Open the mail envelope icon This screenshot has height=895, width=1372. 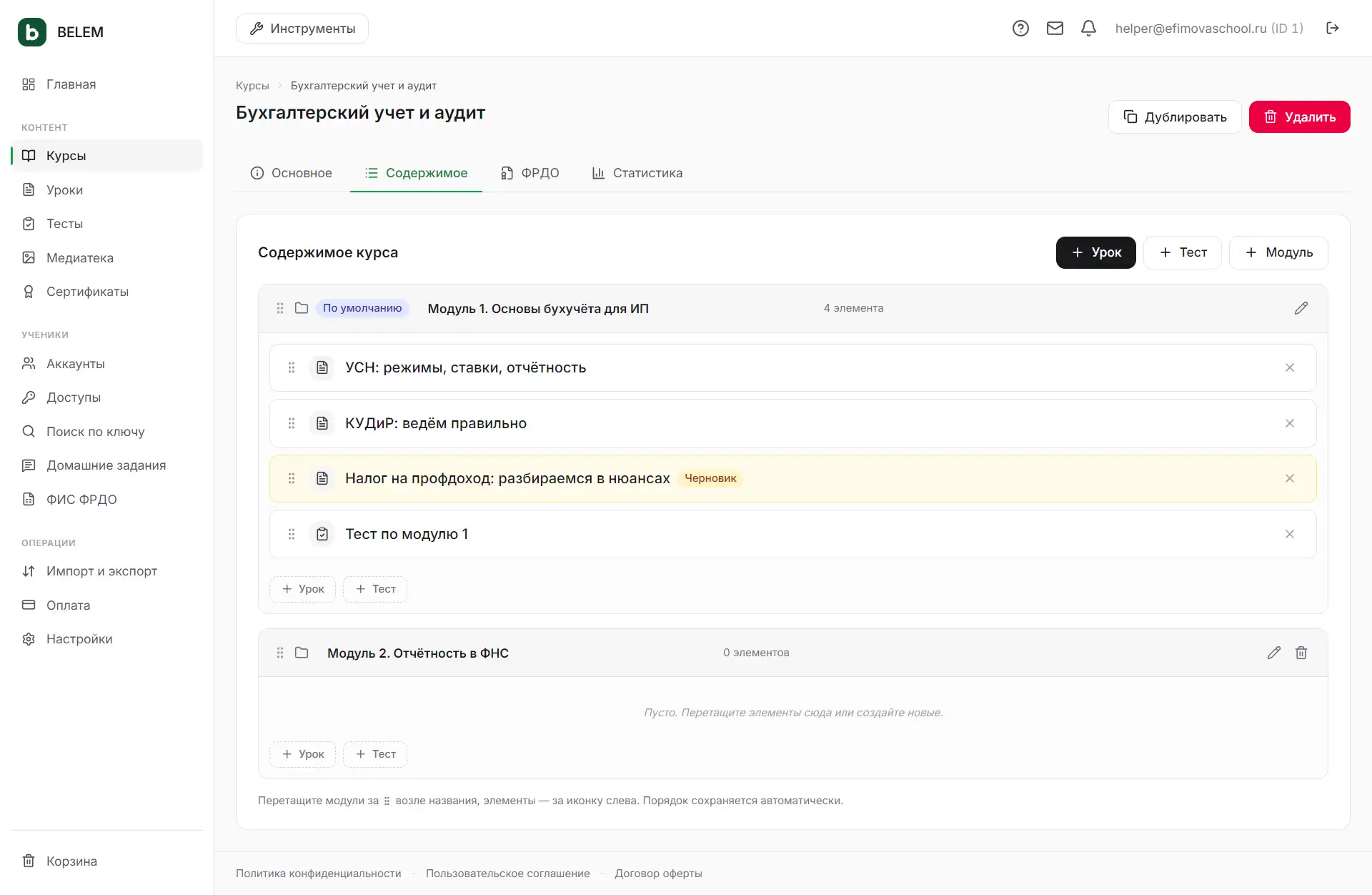click(1055, 29)
